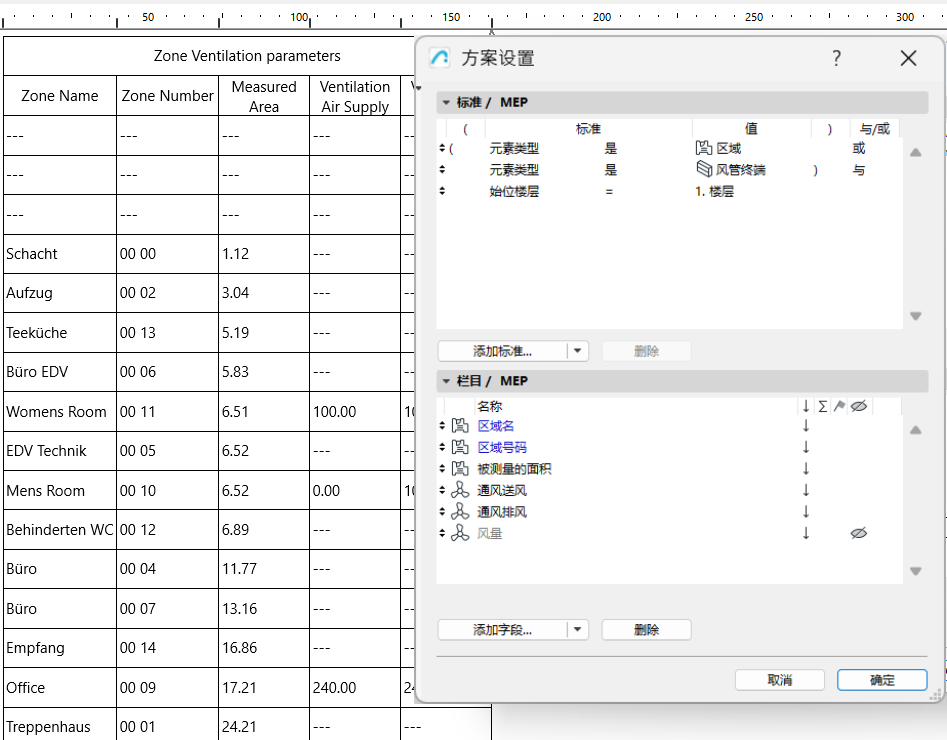The width and height of the screenshot is (947, 740).
Task: Click the zone icon beside 区域号码 field
Action: click(460, 447)
